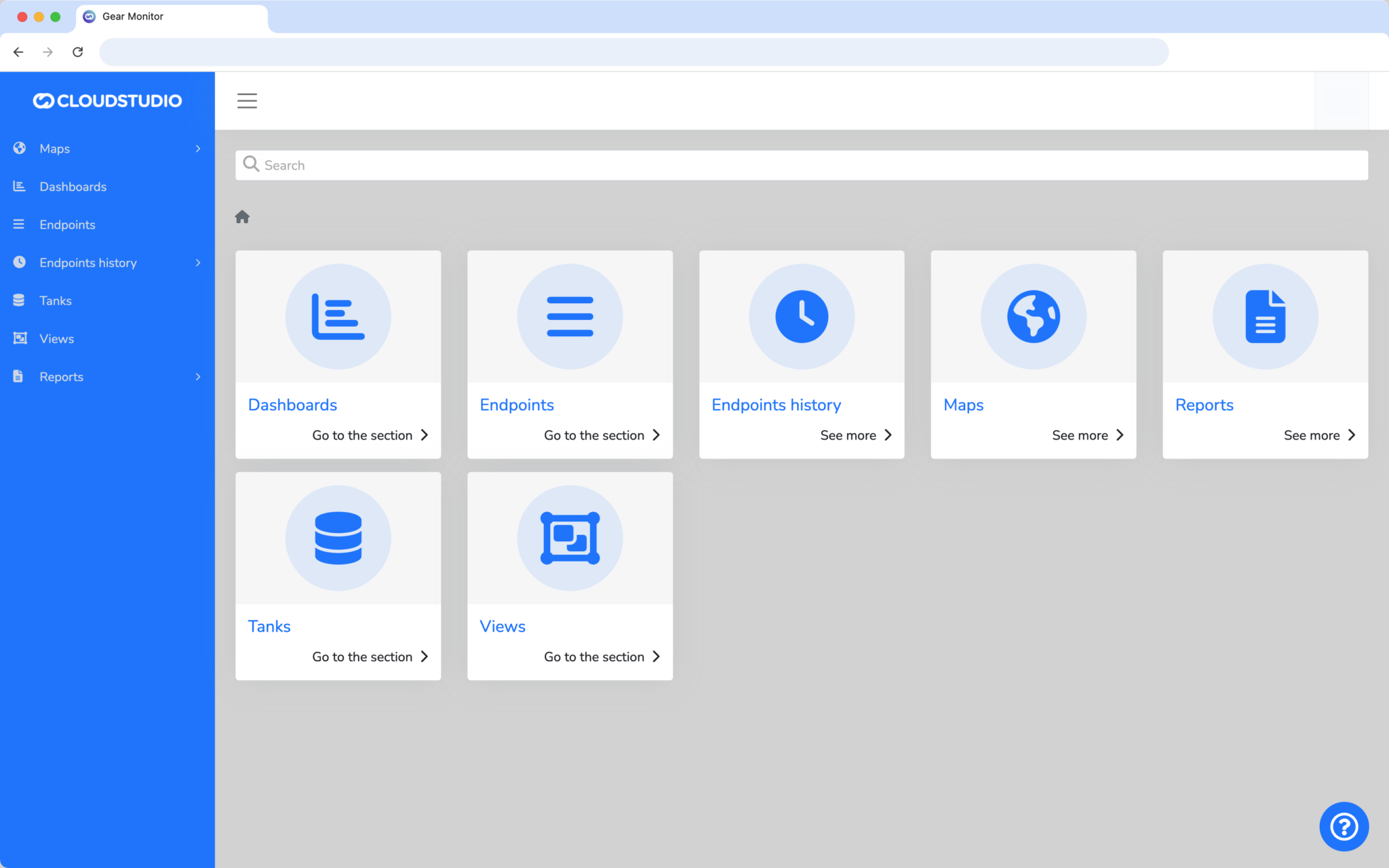Expand the Endpoints history sidebar chevron
Image resolution: width=1389 pixels, height=868 pixels.
[x=197, y=262]
